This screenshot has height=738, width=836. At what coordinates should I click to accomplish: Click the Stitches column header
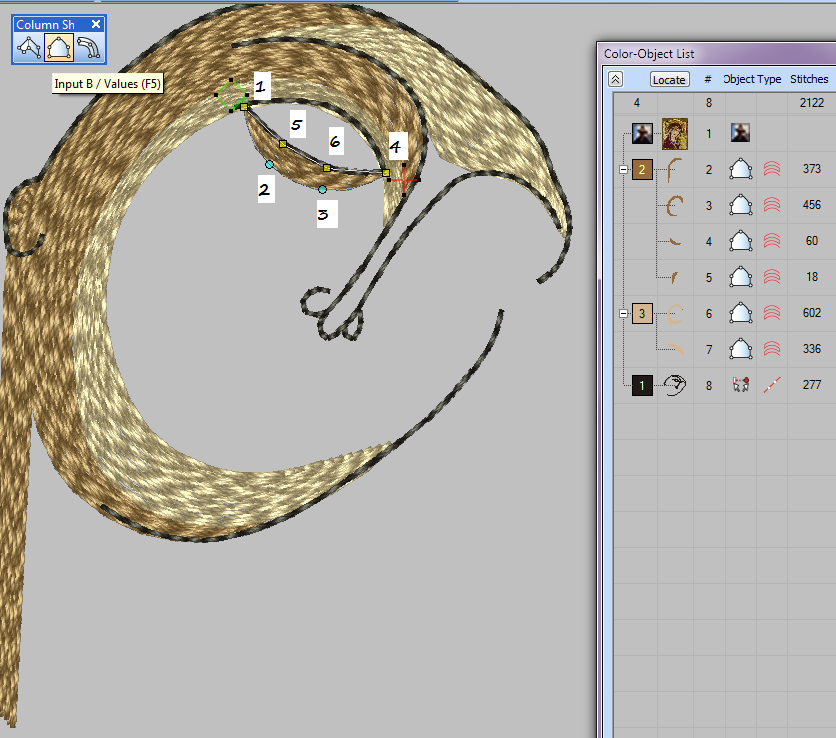click(809, 79)
